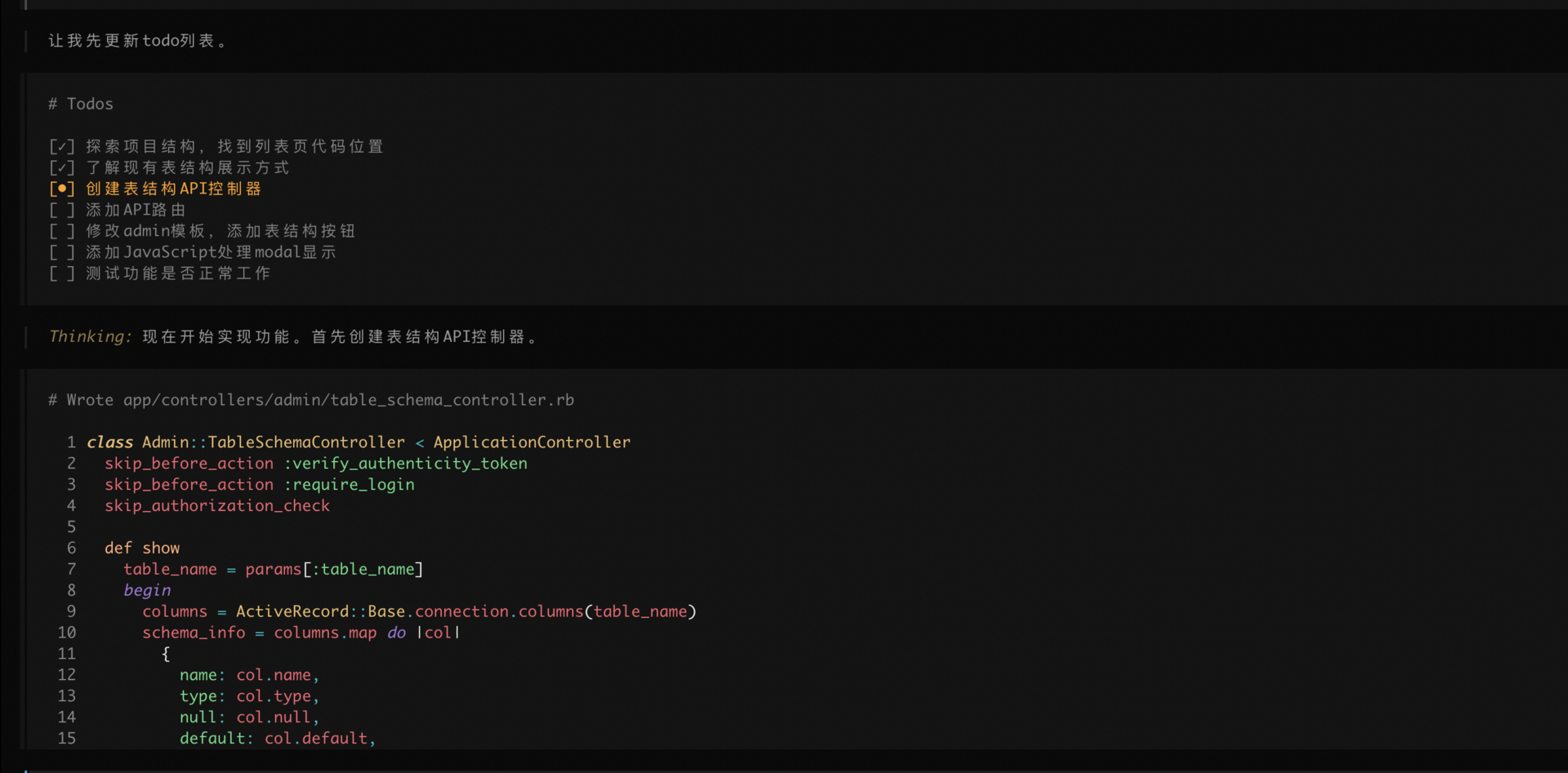Tick the checkbox for 添加JavaScript处理modal显示
The height and width of the screenshot is (773, 1568).
(x=62, y=253)
